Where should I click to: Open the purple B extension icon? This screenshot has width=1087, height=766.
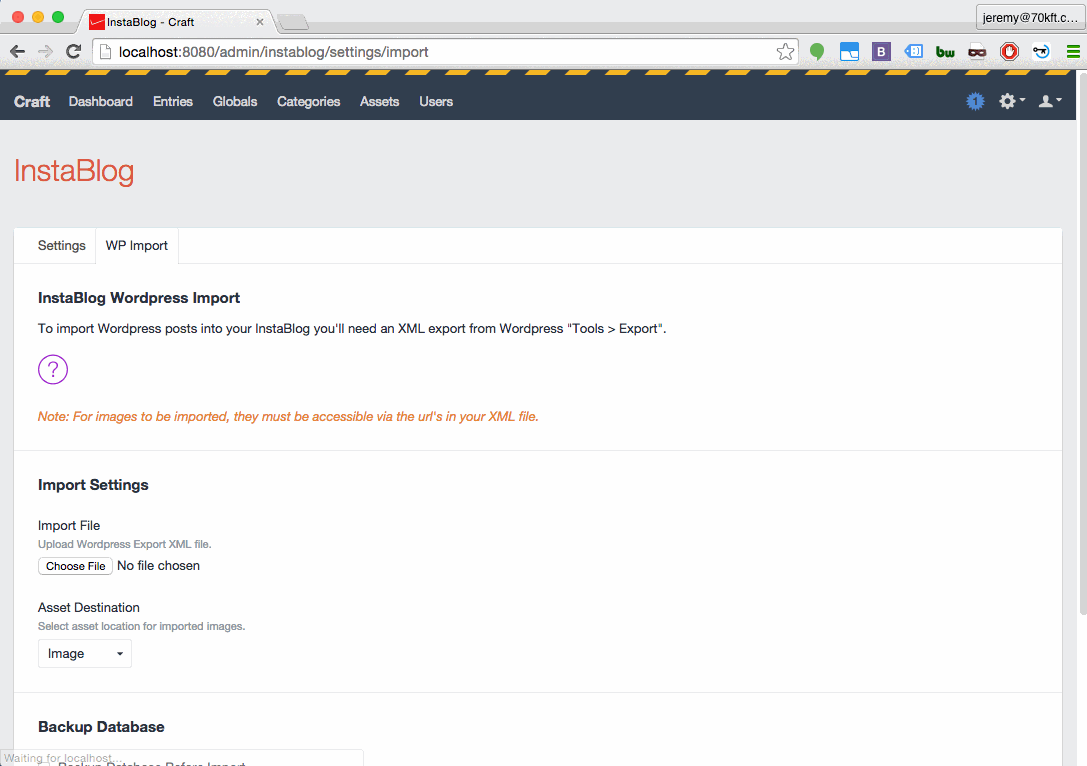pyautogui.click(x=881, y=51)
